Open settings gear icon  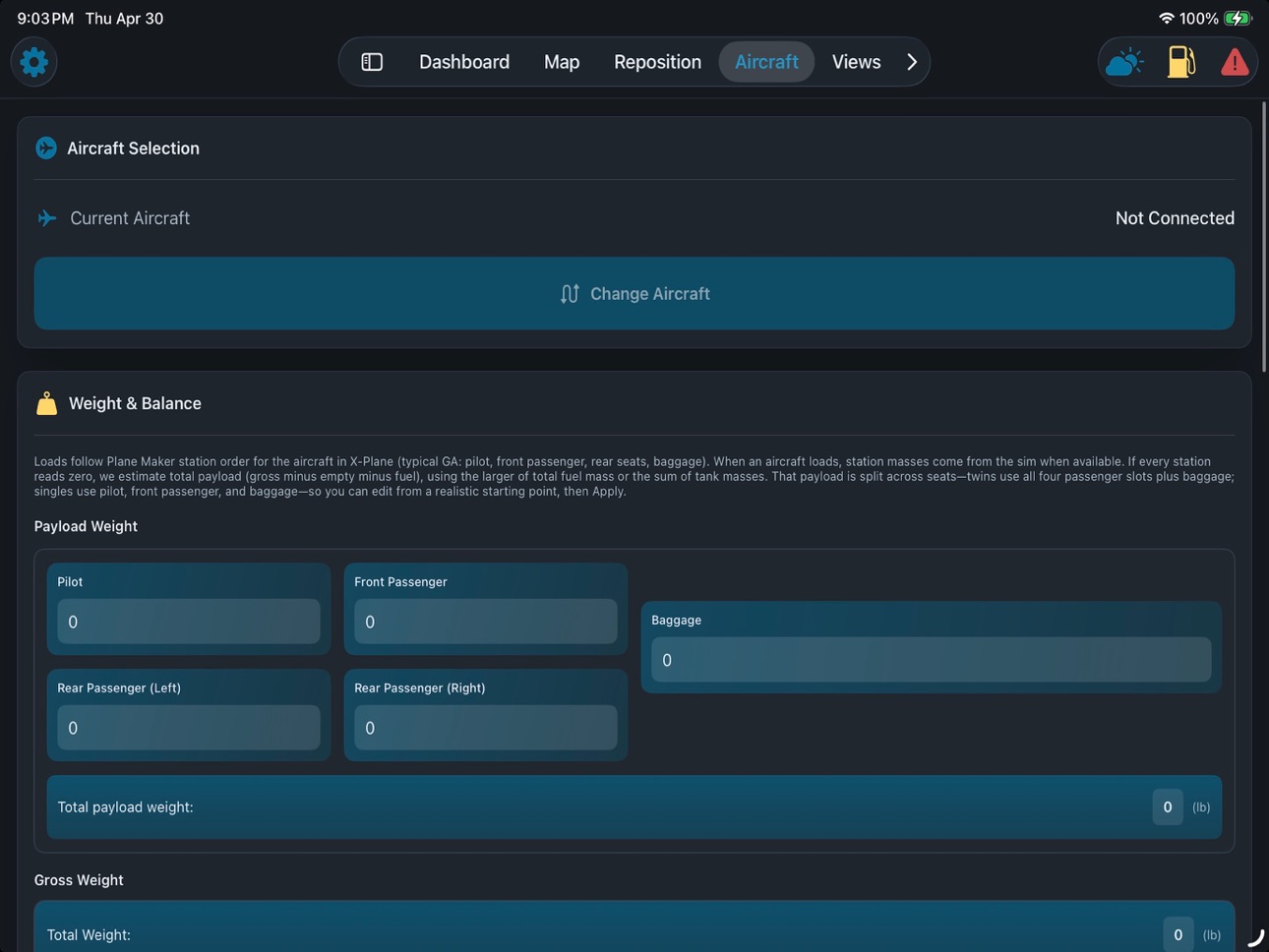point(33,62)
